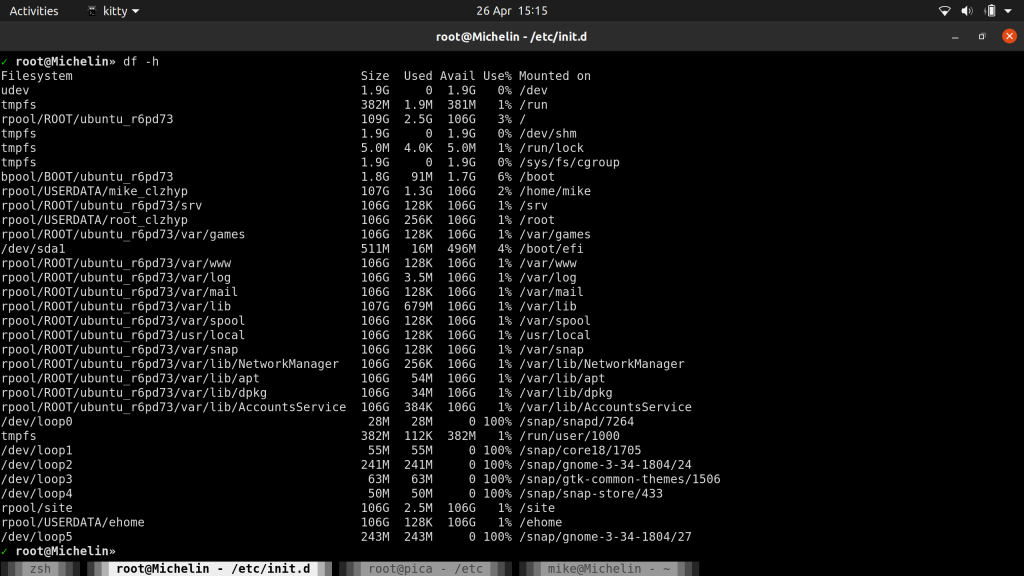Switch to the mike@Michelin - ~ tab
This screenshot has width=1024, height=576.
coord(609,569)
